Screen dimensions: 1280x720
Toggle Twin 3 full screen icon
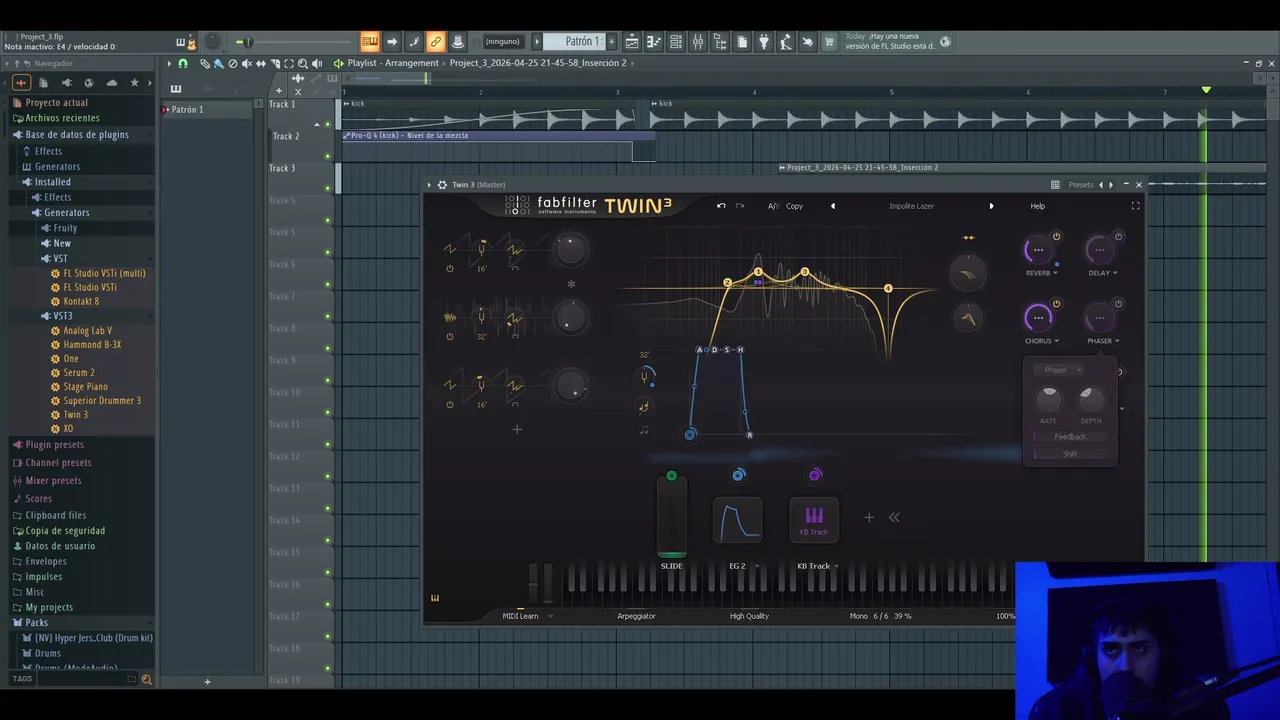point(1135,206)
